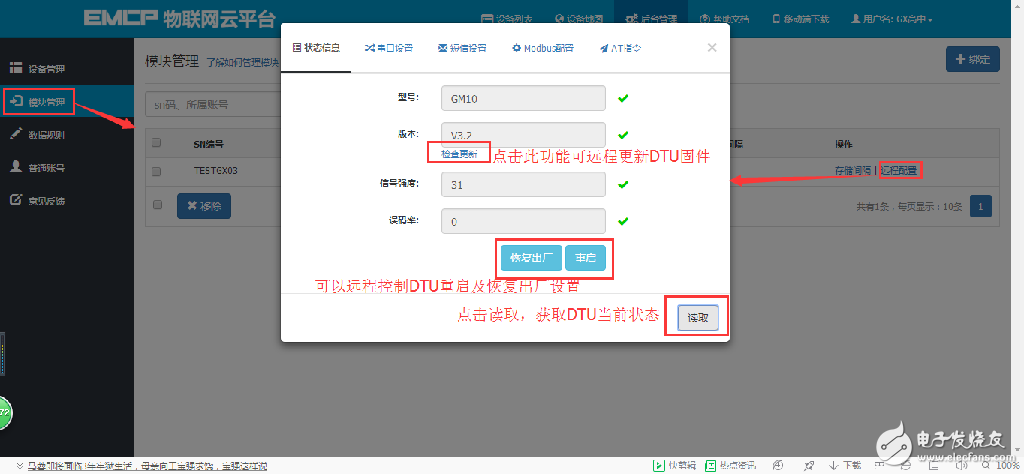
Task: Click the envelope icon of the SMS tab
Action: 442,48
